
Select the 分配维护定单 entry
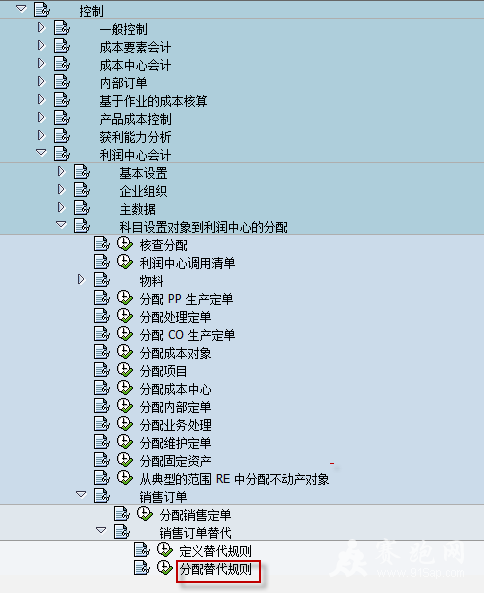pyautogui.click(x=175, y=443)
